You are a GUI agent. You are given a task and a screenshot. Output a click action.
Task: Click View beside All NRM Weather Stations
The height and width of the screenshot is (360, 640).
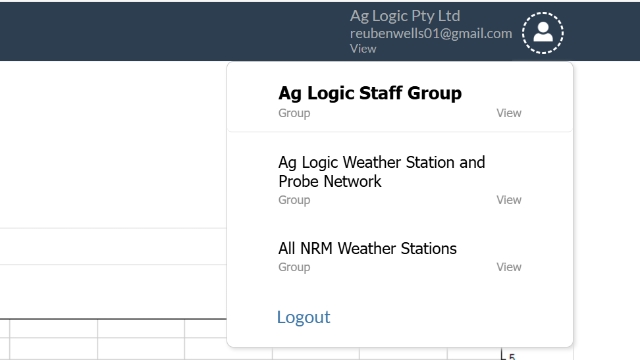tap(509, 267)
